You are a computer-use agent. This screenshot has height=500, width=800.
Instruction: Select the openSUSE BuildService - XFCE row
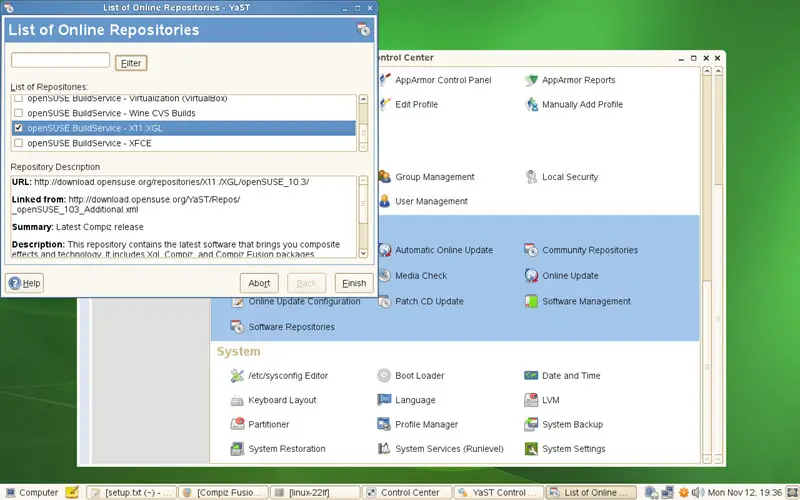click(x=184, y=143)
